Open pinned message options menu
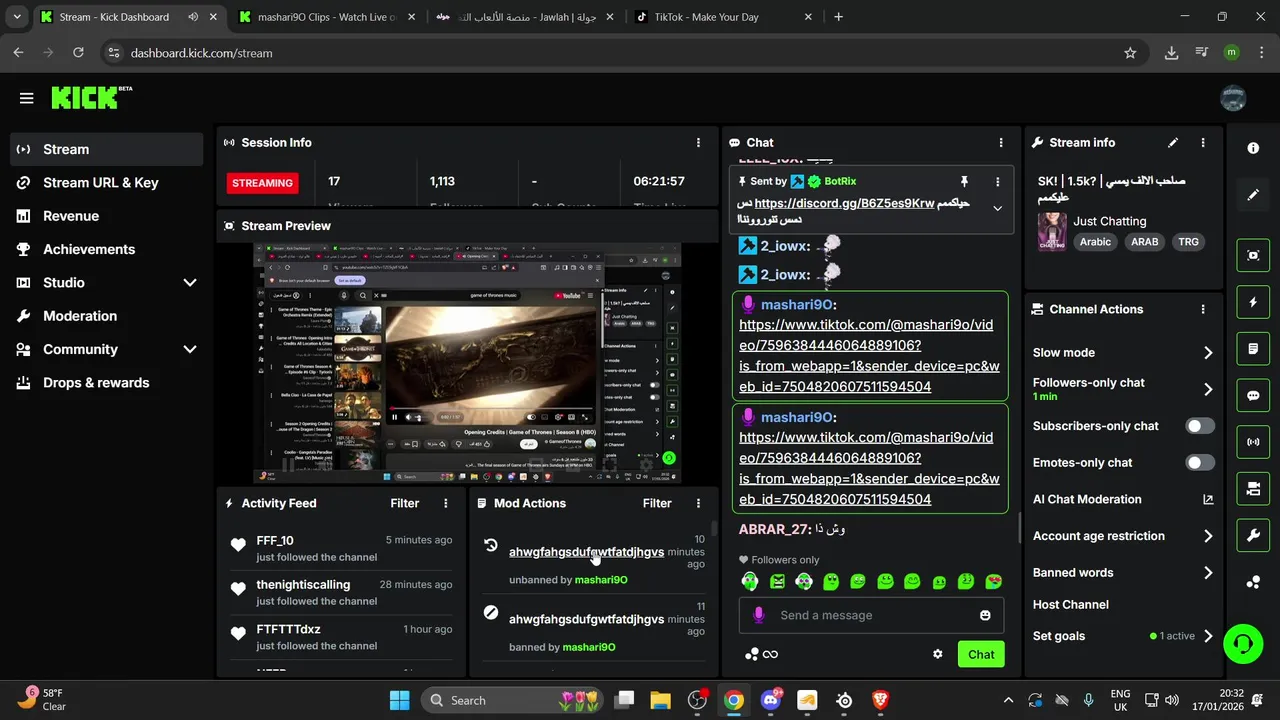Image resolution: width=1280 pixels, height=720 pixels. pos(997,181)
